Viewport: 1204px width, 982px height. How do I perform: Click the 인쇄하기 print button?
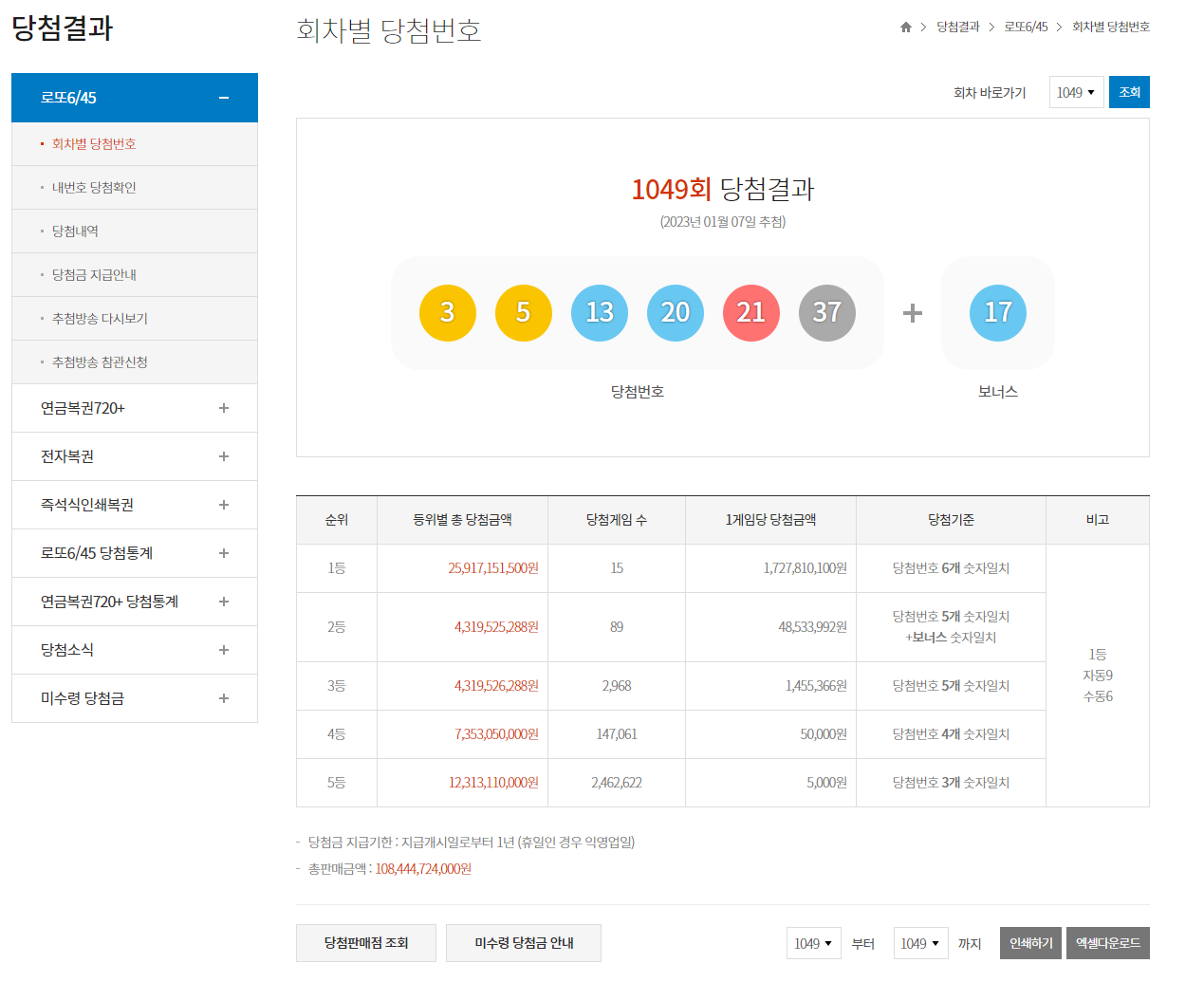[x=1031, y=943]
